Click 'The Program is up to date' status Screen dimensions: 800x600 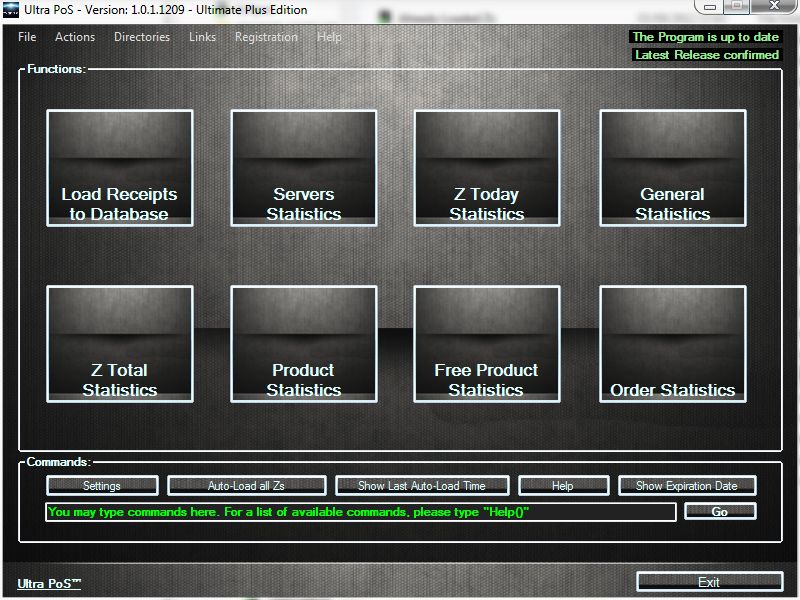pos(705,37)
